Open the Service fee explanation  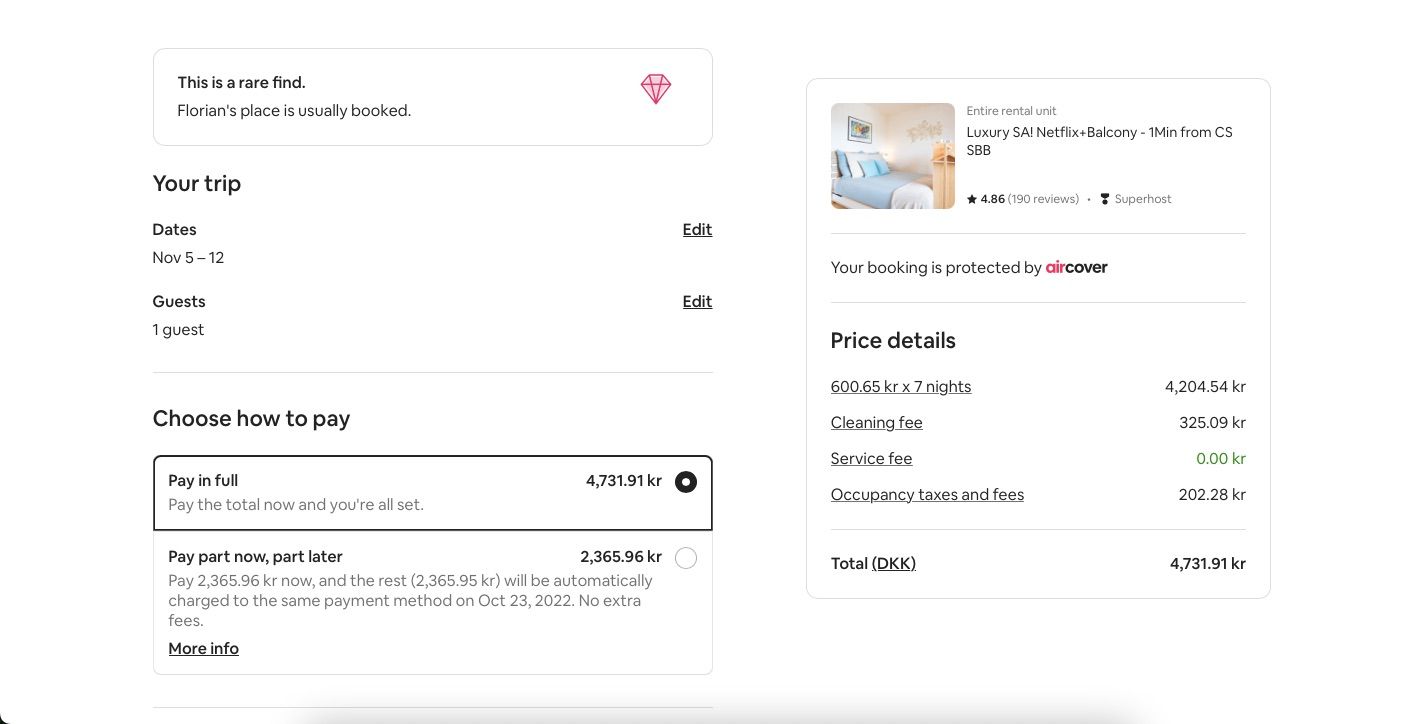coord(871,458)
